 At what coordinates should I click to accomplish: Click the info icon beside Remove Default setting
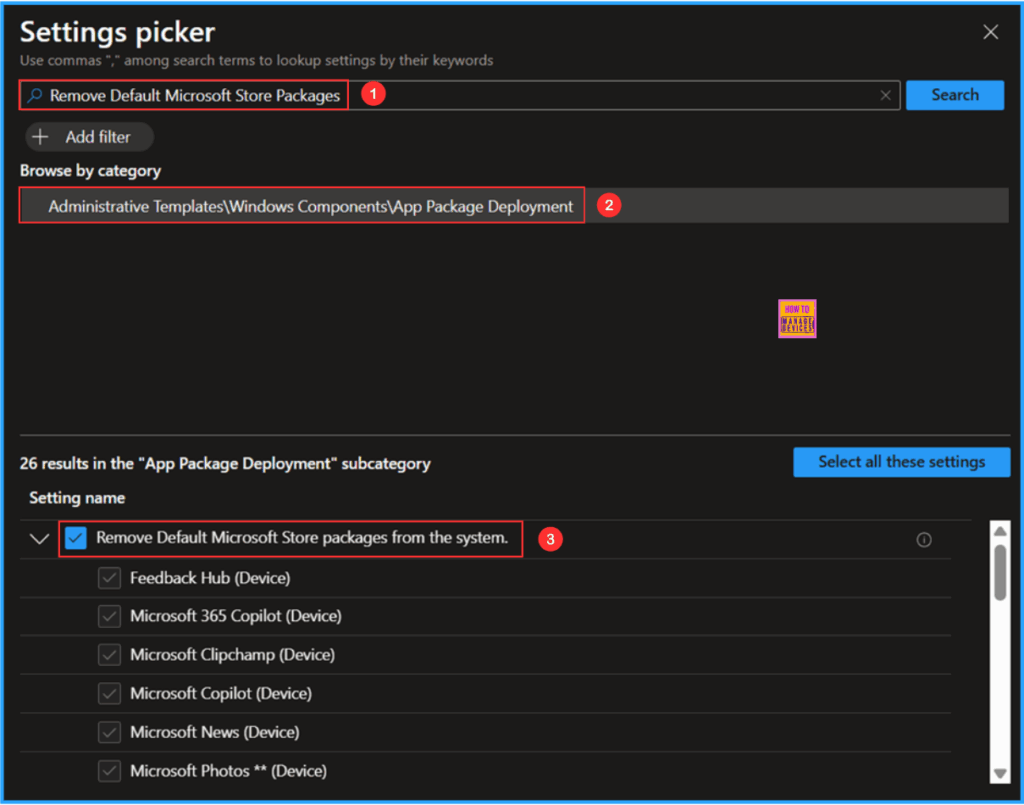(x=924, y=540)
